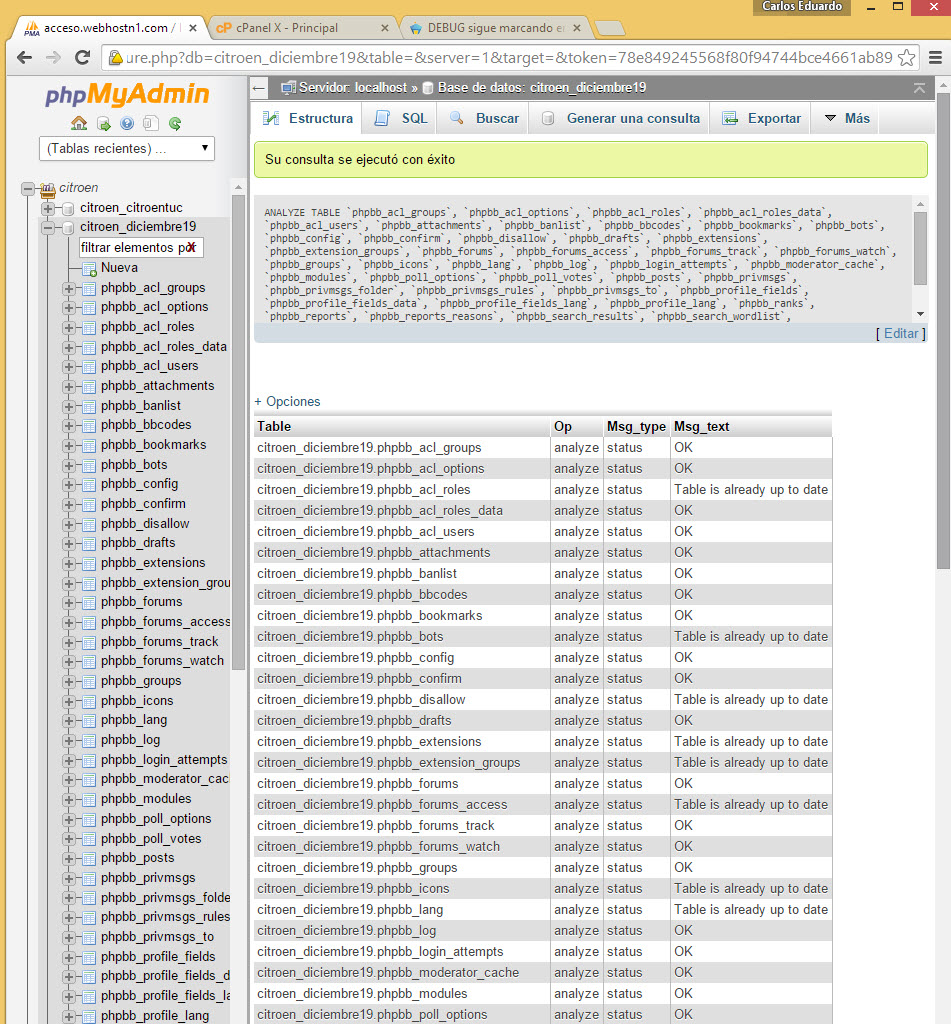This screenshot has height=1024, width=951.
Task: Click the Nueva new table icon
Action: [89, 268]
